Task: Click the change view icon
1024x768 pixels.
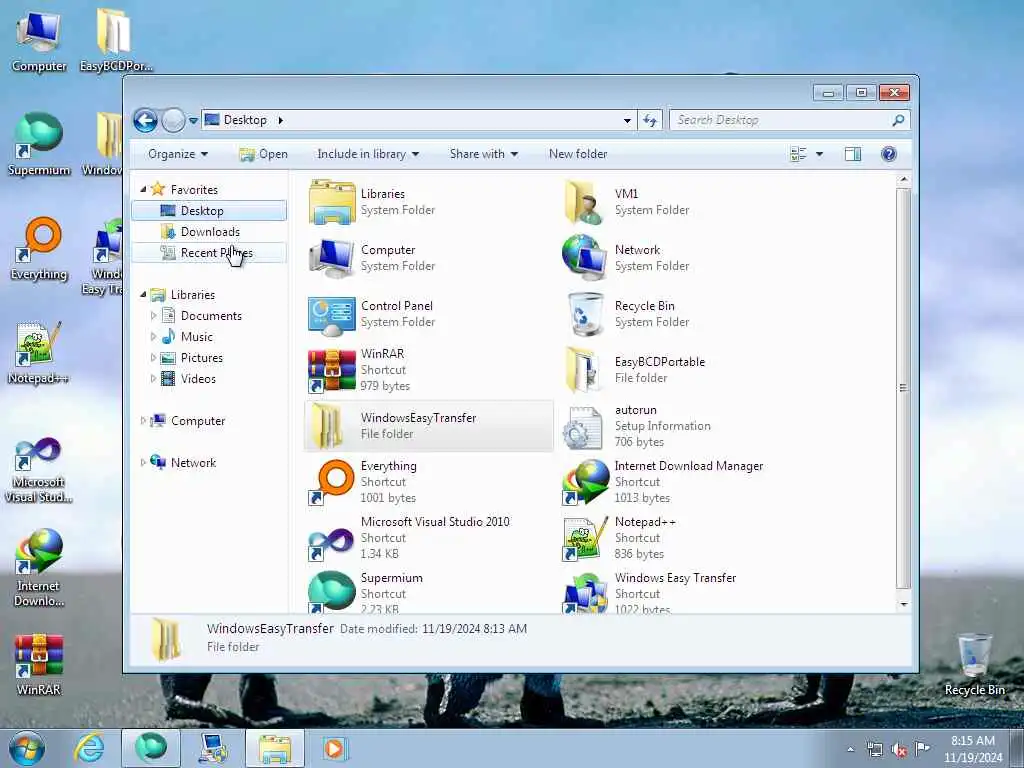Action: click(x=798, y=154)
